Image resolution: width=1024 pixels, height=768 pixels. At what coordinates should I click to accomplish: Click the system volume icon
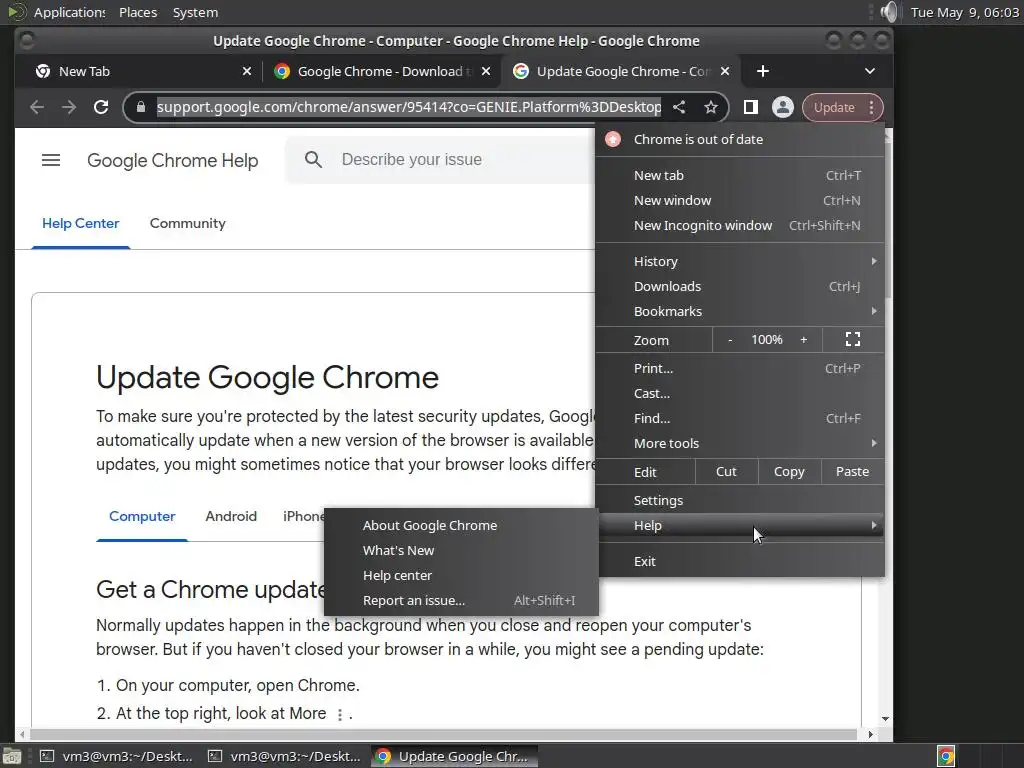pyautogui.click(x=888, y=12)
